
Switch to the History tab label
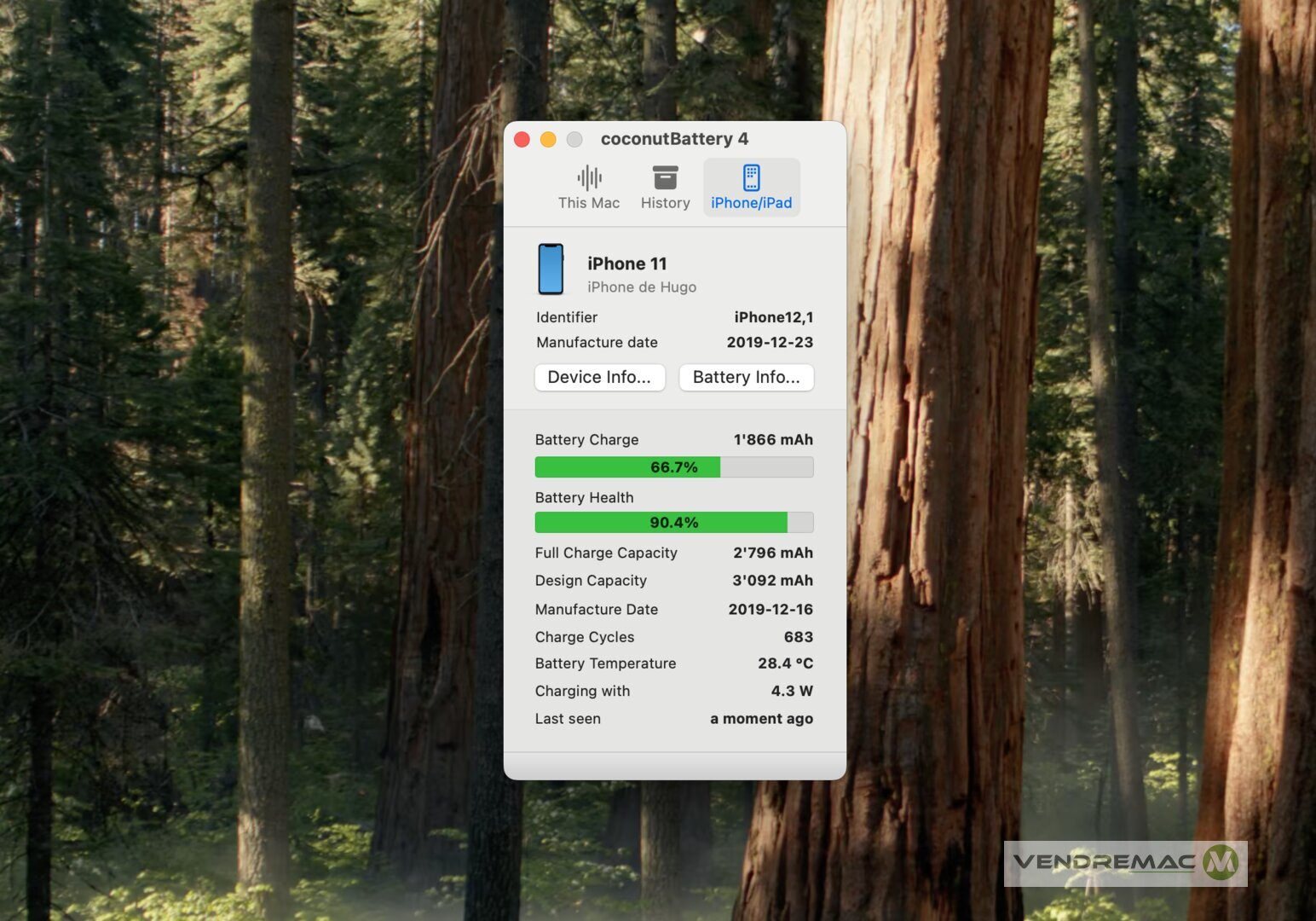665,203
